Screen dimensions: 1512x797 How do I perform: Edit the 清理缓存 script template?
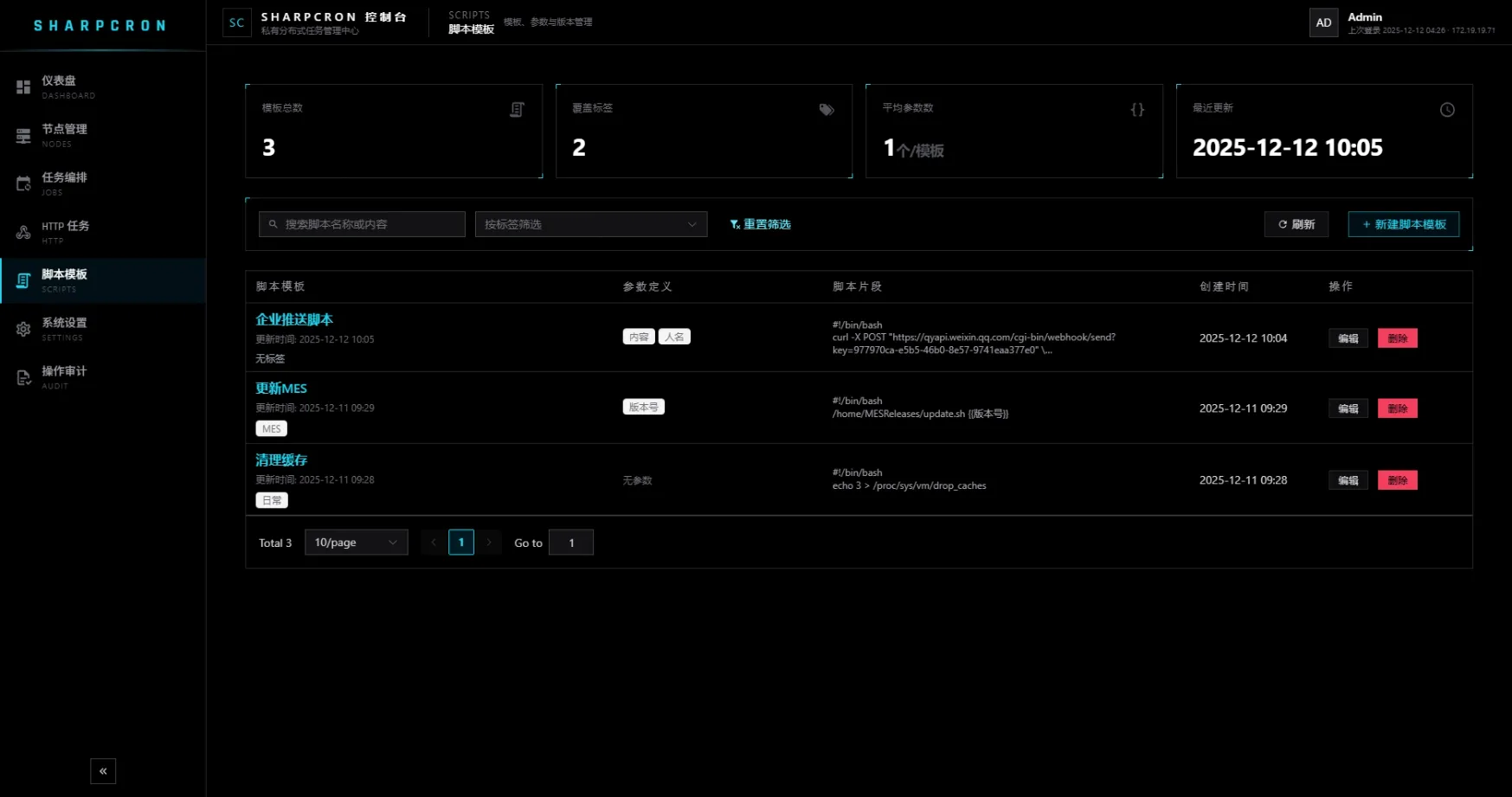[1348, 480]
